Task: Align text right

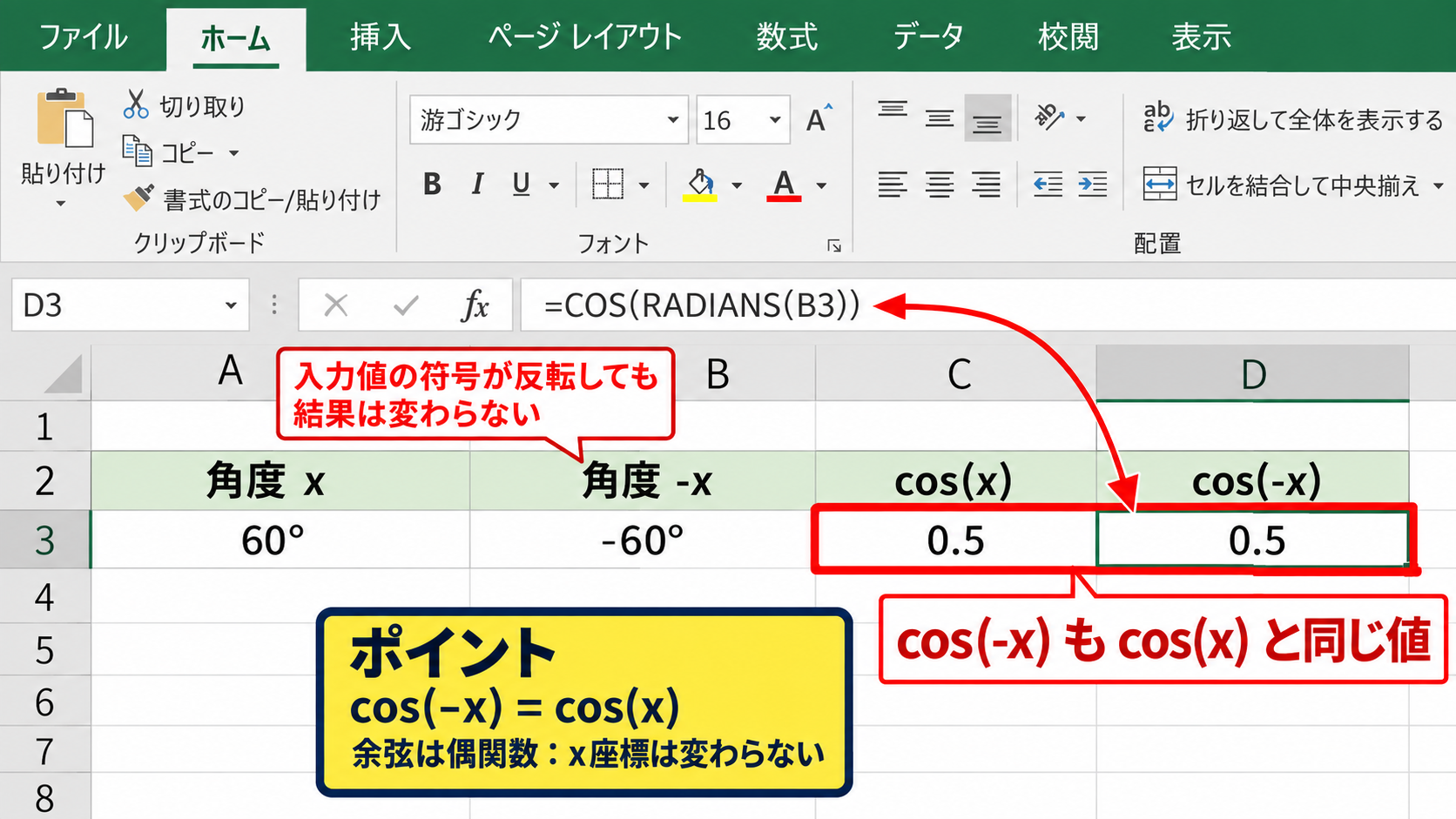Action: (987, 185)
